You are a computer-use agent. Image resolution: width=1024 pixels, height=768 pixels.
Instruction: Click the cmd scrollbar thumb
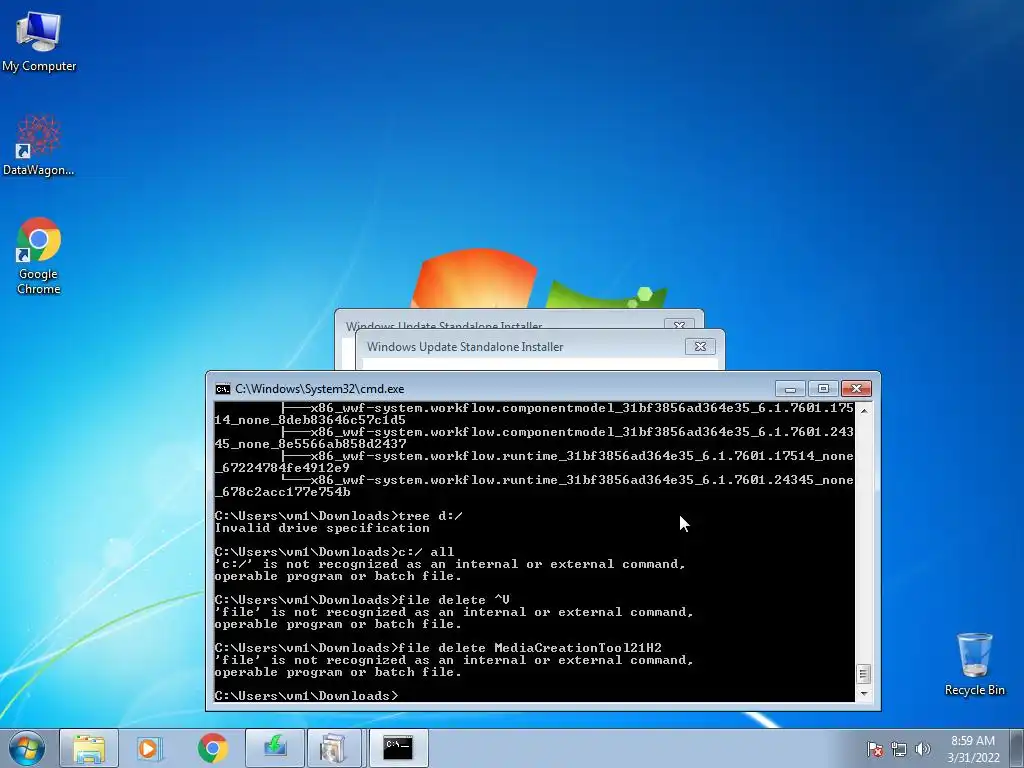point(863,673)
